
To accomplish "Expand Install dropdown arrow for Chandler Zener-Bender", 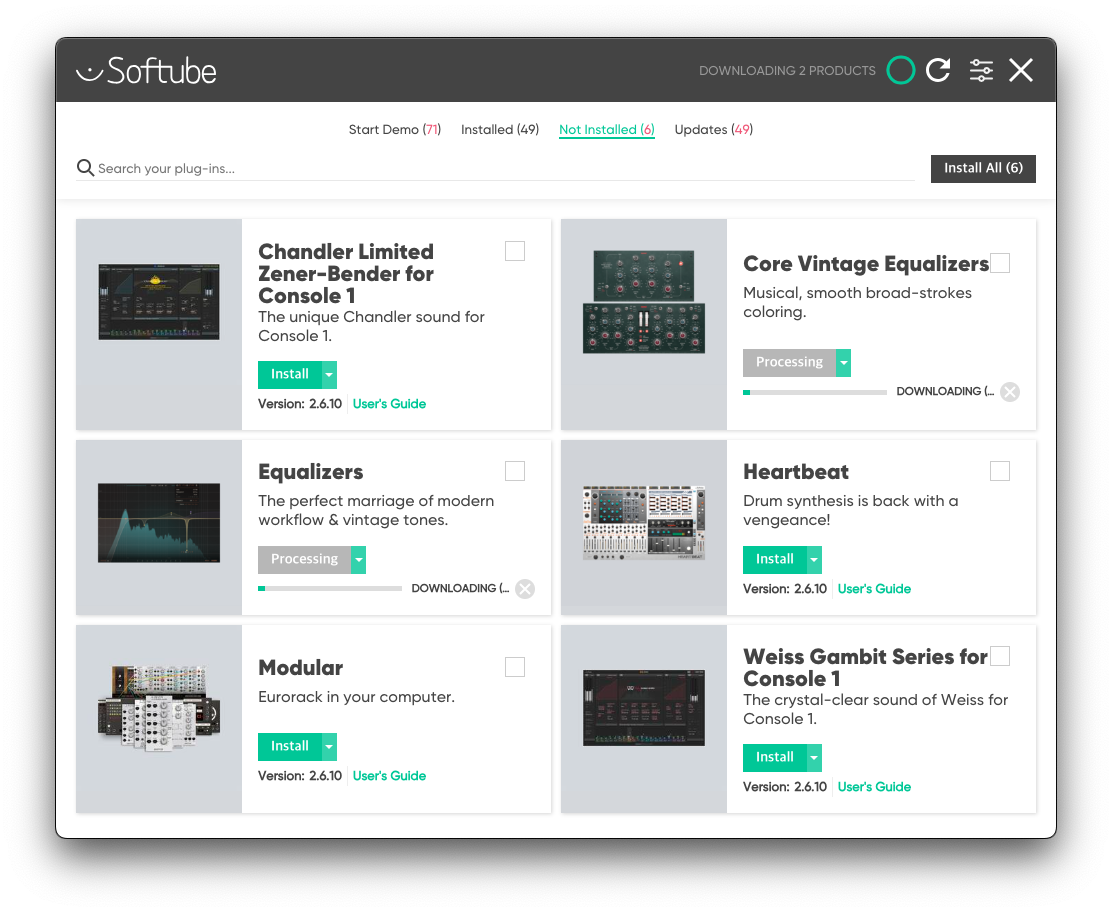I will (x=329, y=374).
